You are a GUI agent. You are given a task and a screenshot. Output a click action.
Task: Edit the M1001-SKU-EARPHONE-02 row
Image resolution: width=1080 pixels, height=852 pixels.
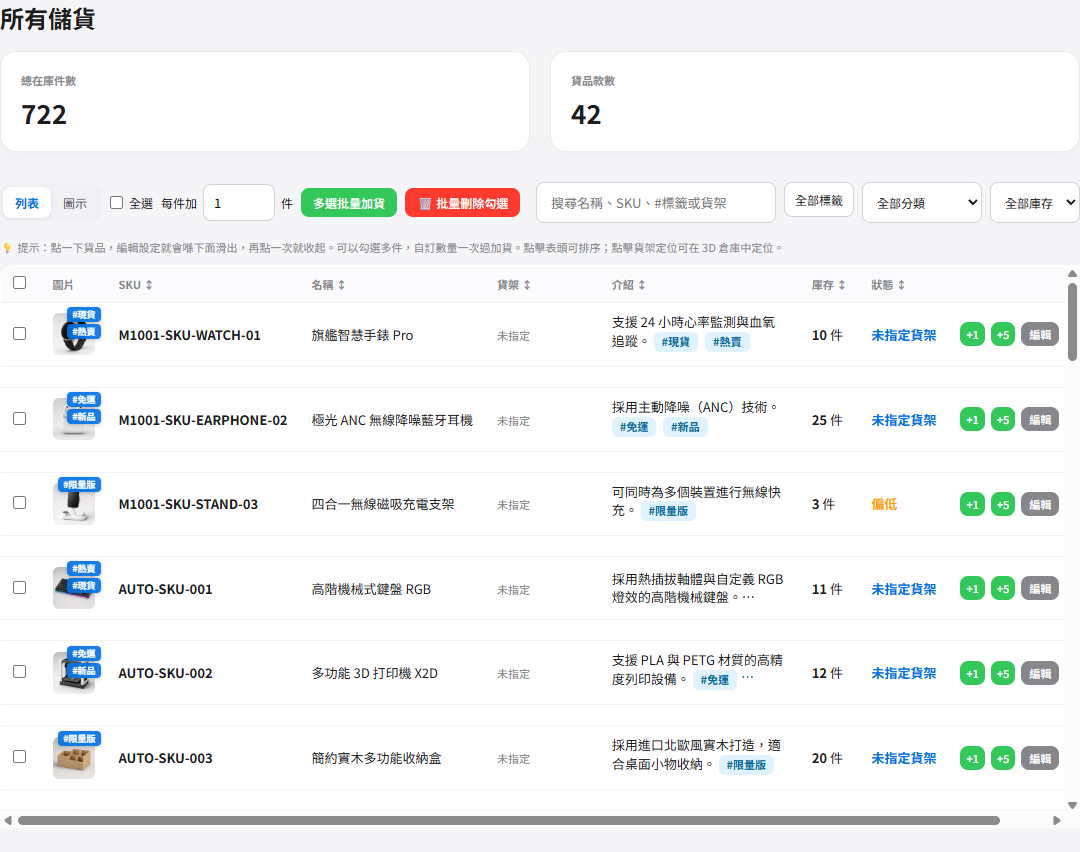click(1039, 419)
